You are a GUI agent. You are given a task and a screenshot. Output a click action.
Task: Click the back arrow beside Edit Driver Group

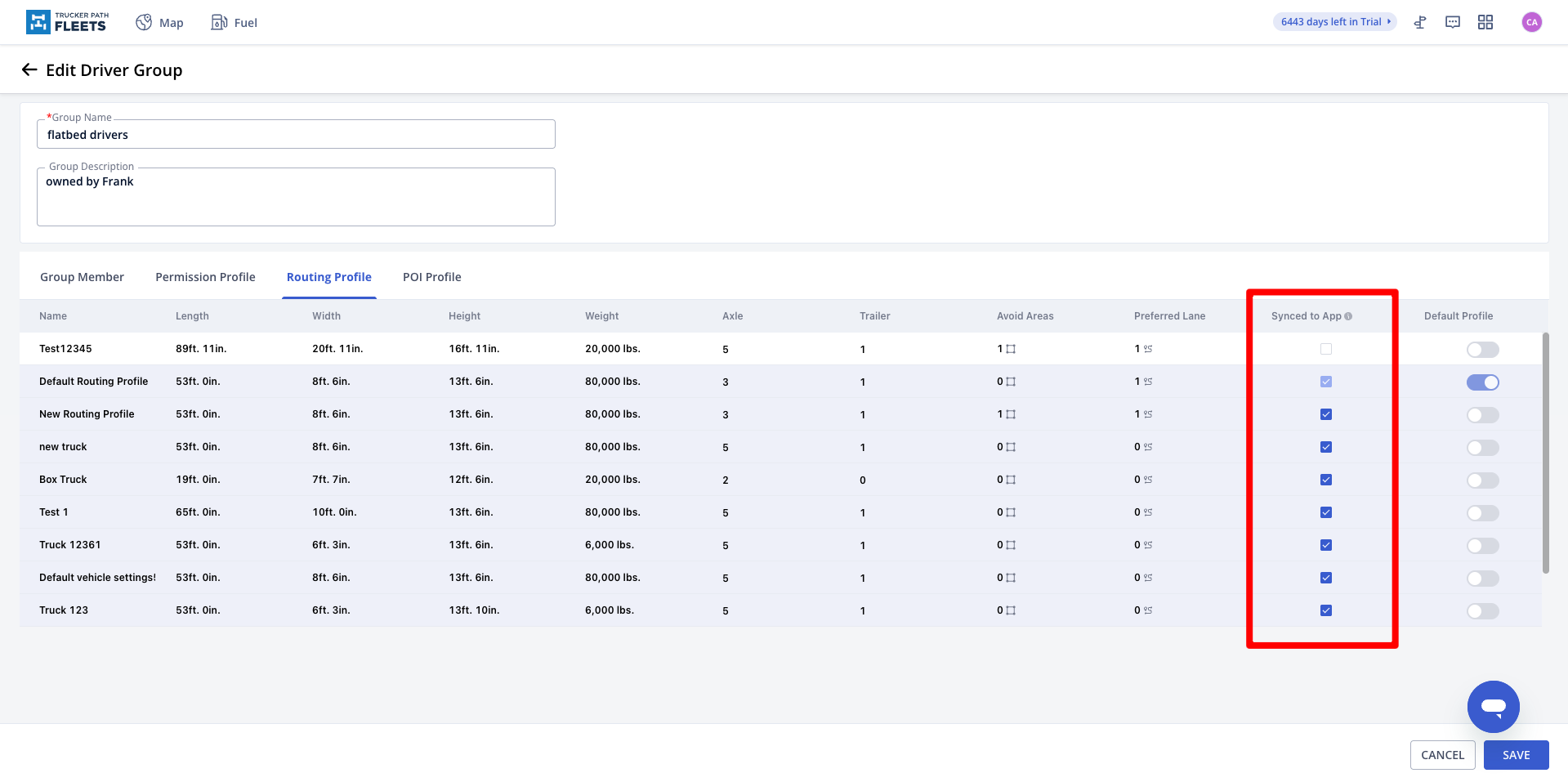(29, 70)
